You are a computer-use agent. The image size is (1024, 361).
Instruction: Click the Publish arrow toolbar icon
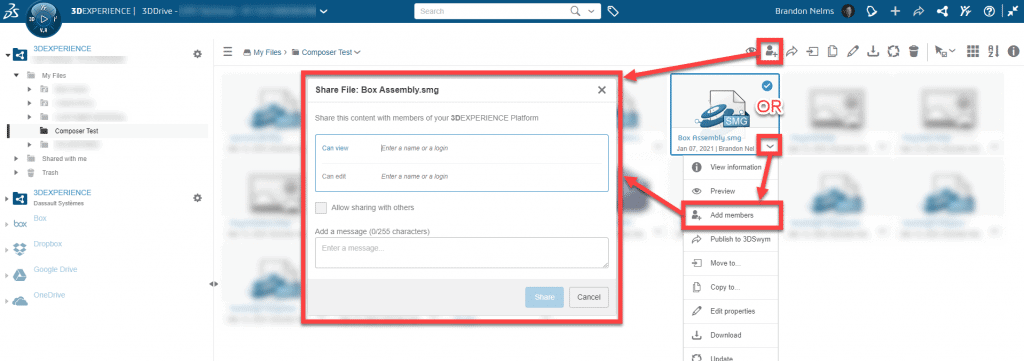click(x=792, y=52)
